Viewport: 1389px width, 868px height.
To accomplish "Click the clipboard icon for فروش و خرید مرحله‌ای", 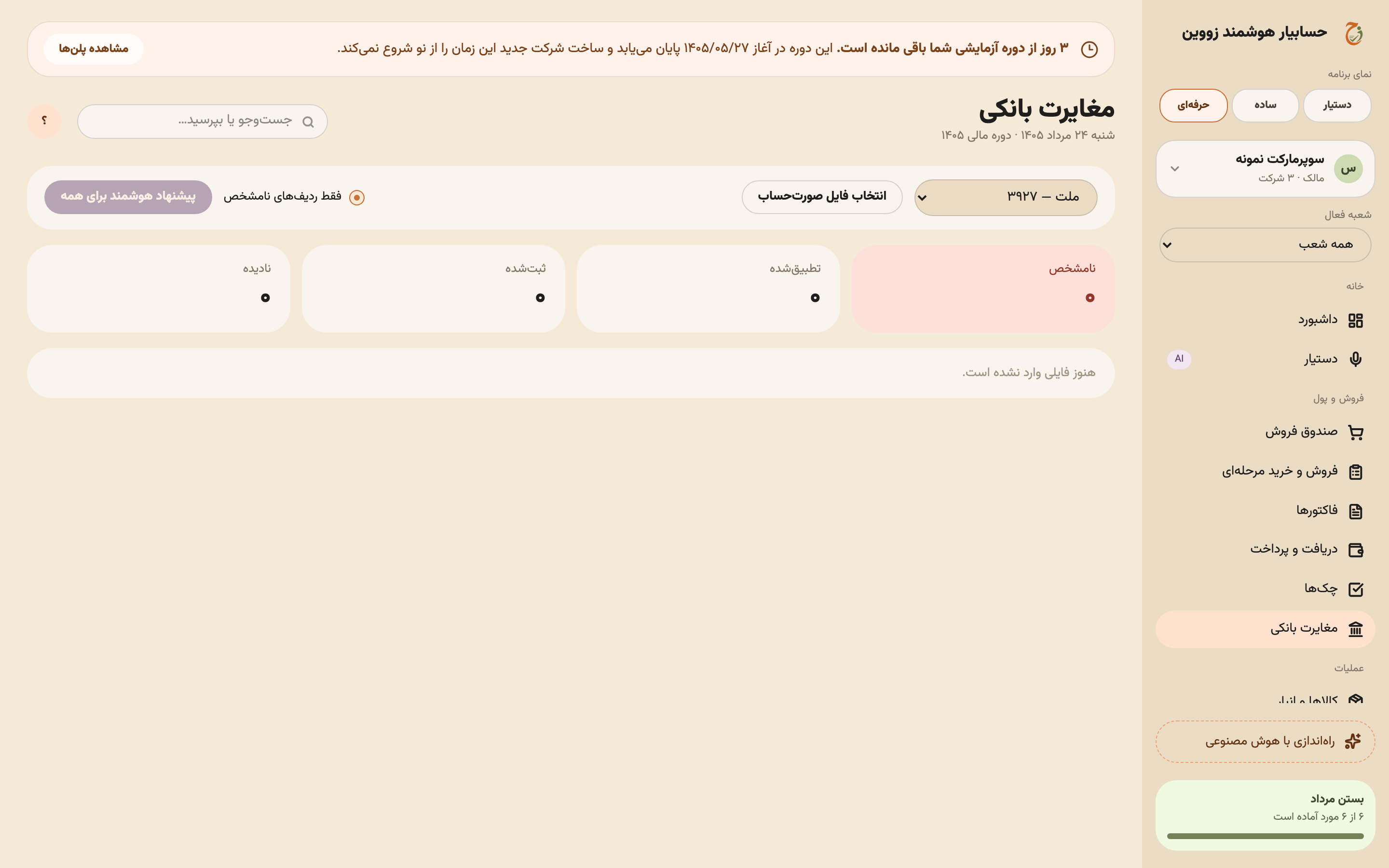I will pyautogui.click(x=1355, y=472).
